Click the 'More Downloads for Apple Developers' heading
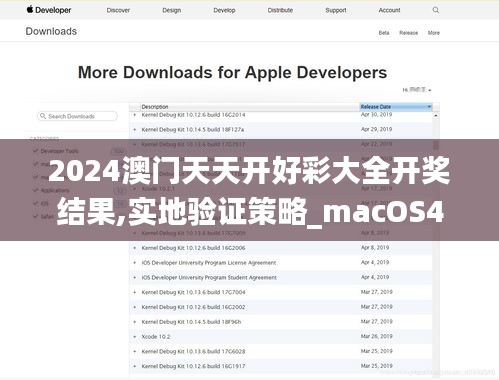Viewport: 499px width, 380px height. [232, 72]
